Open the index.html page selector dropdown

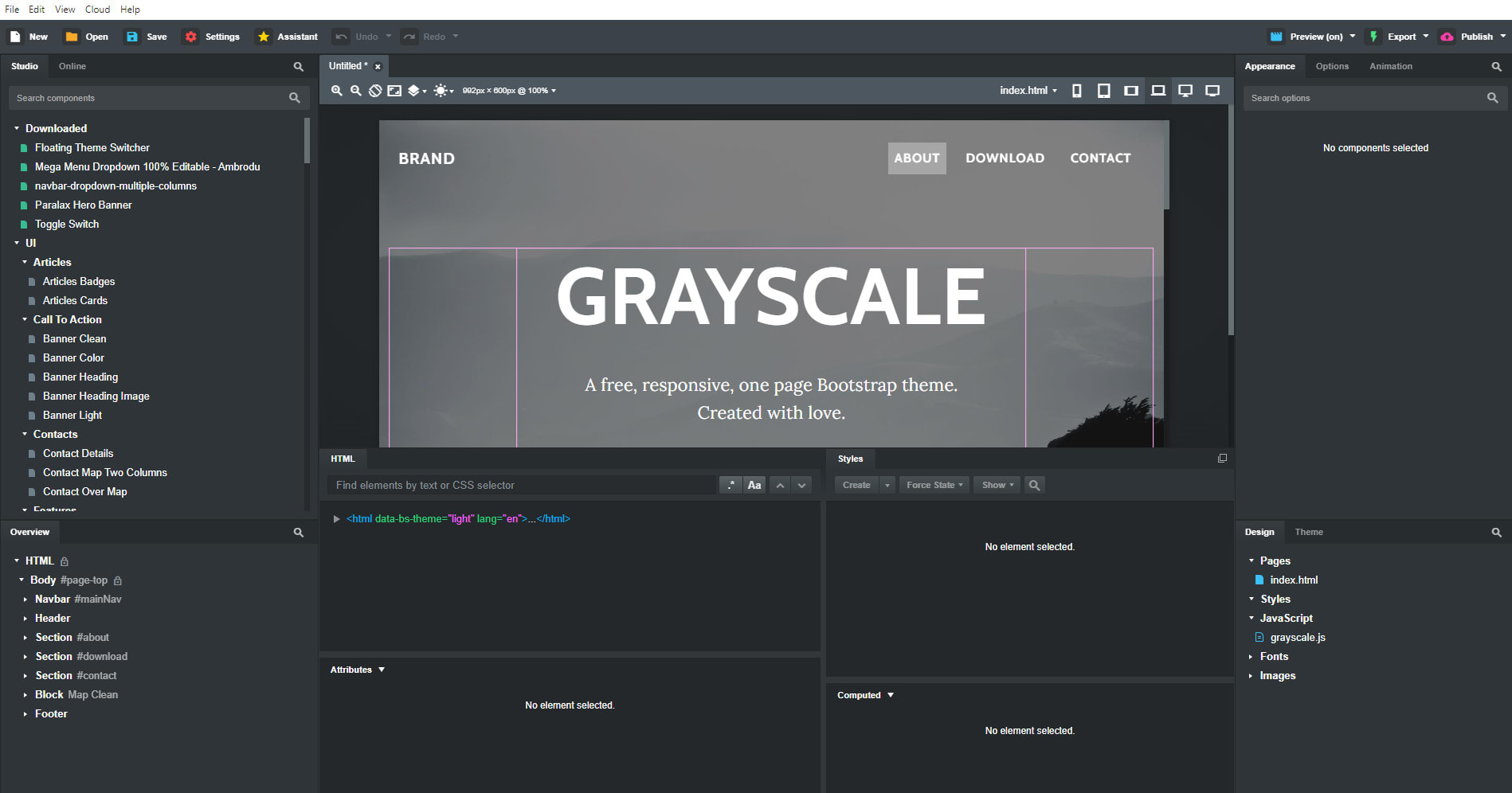pos(1028,91)
